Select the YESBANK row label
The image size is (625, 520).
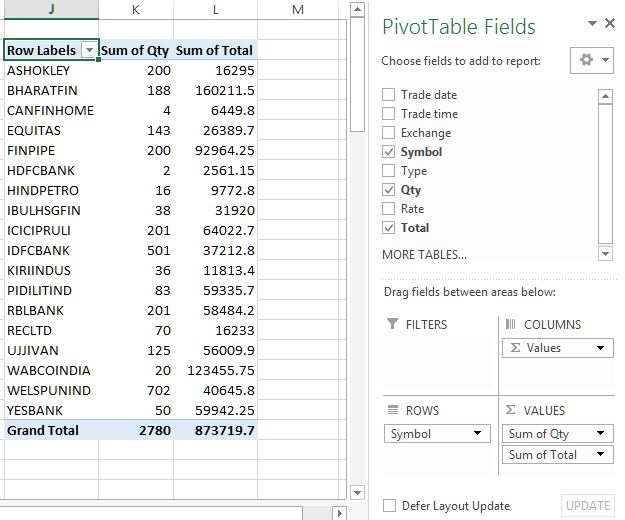point(51,410)
